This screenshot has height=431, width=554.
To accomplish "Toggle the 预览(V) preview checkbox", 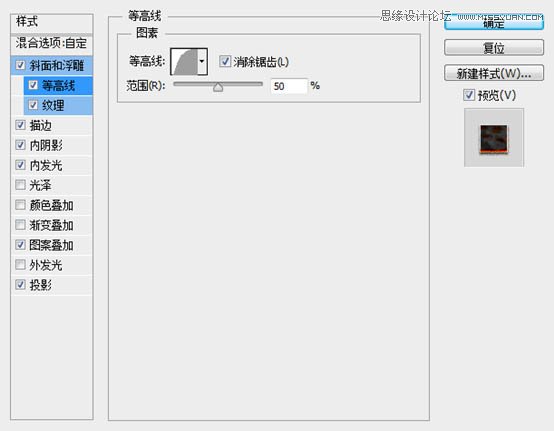I will [469, 95].
